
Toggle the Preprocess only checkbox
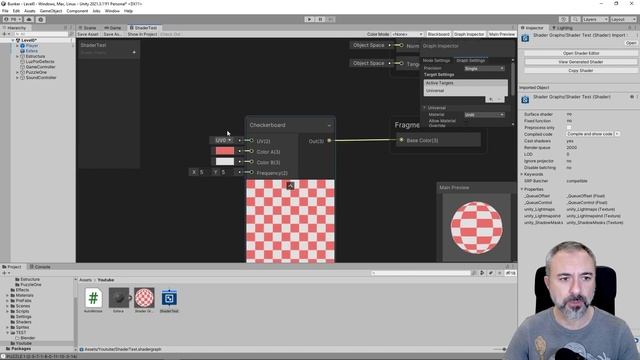click(569, 127)
